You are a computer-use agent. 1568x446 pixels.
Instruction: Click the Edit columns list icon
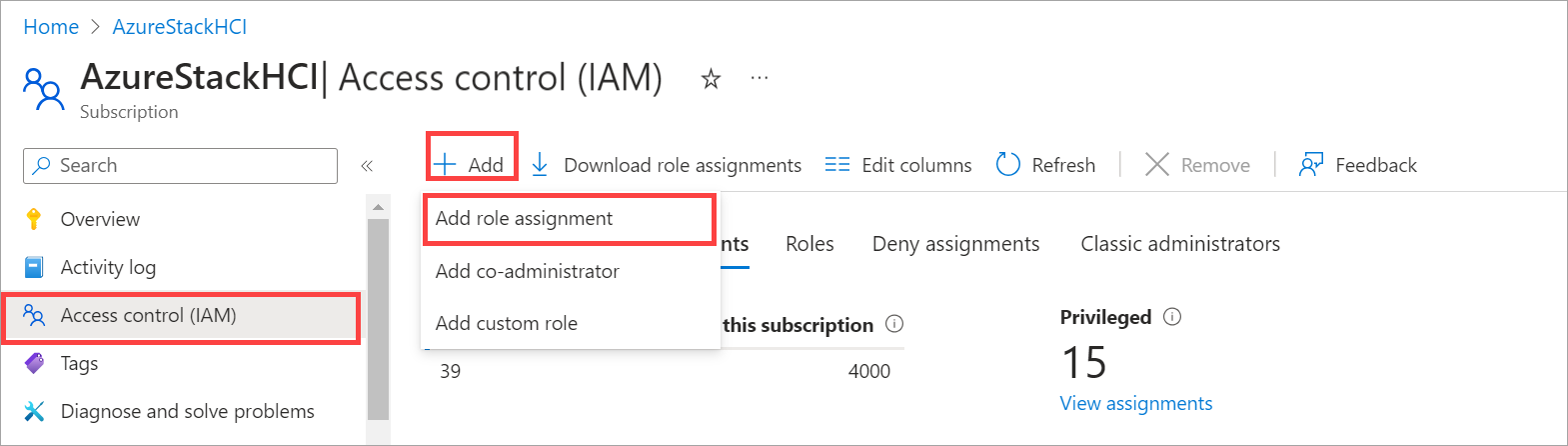tap(837, 165)
